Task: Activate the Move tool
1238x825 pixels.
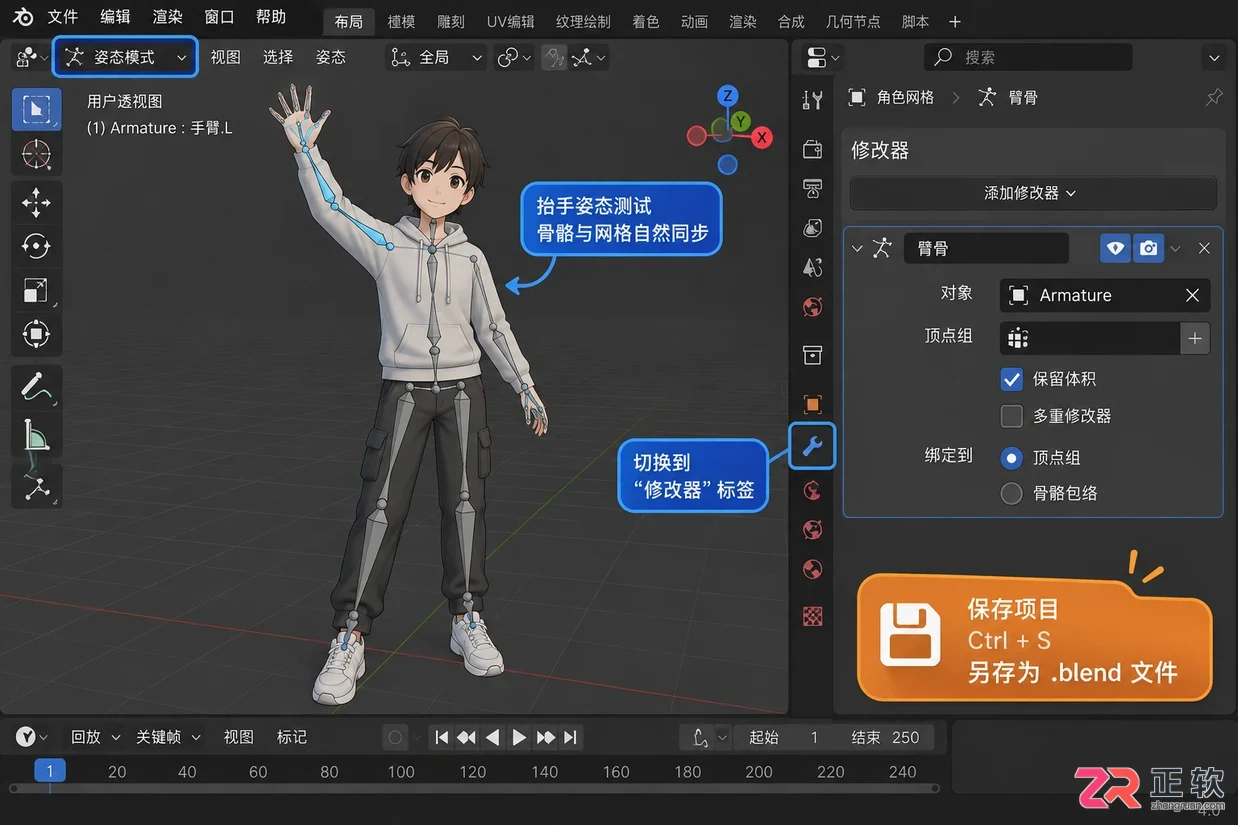Action: 36,202
